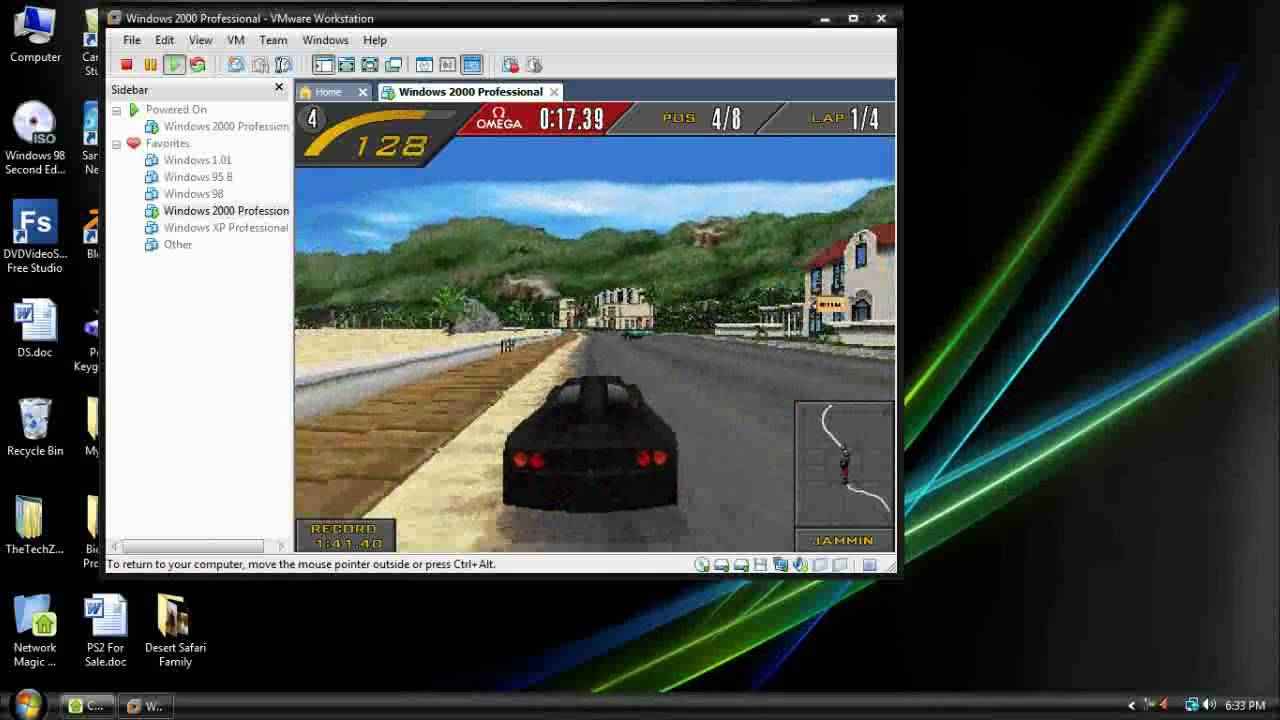The width and height of the screenshot is (1280, 720).
Task: Open the Snapshot Manager toolbar icon
Action: pyautogui.click(x=283, y=65)
